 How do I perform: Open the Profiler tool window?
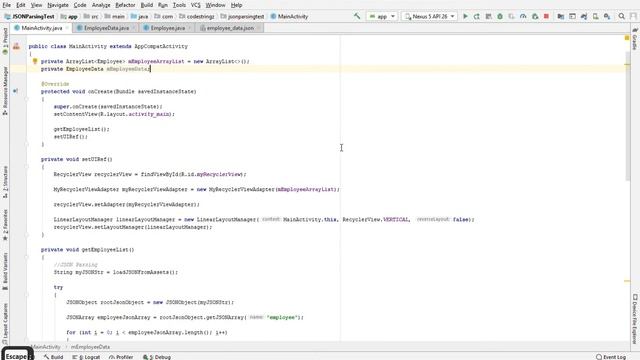pos(121,357)
